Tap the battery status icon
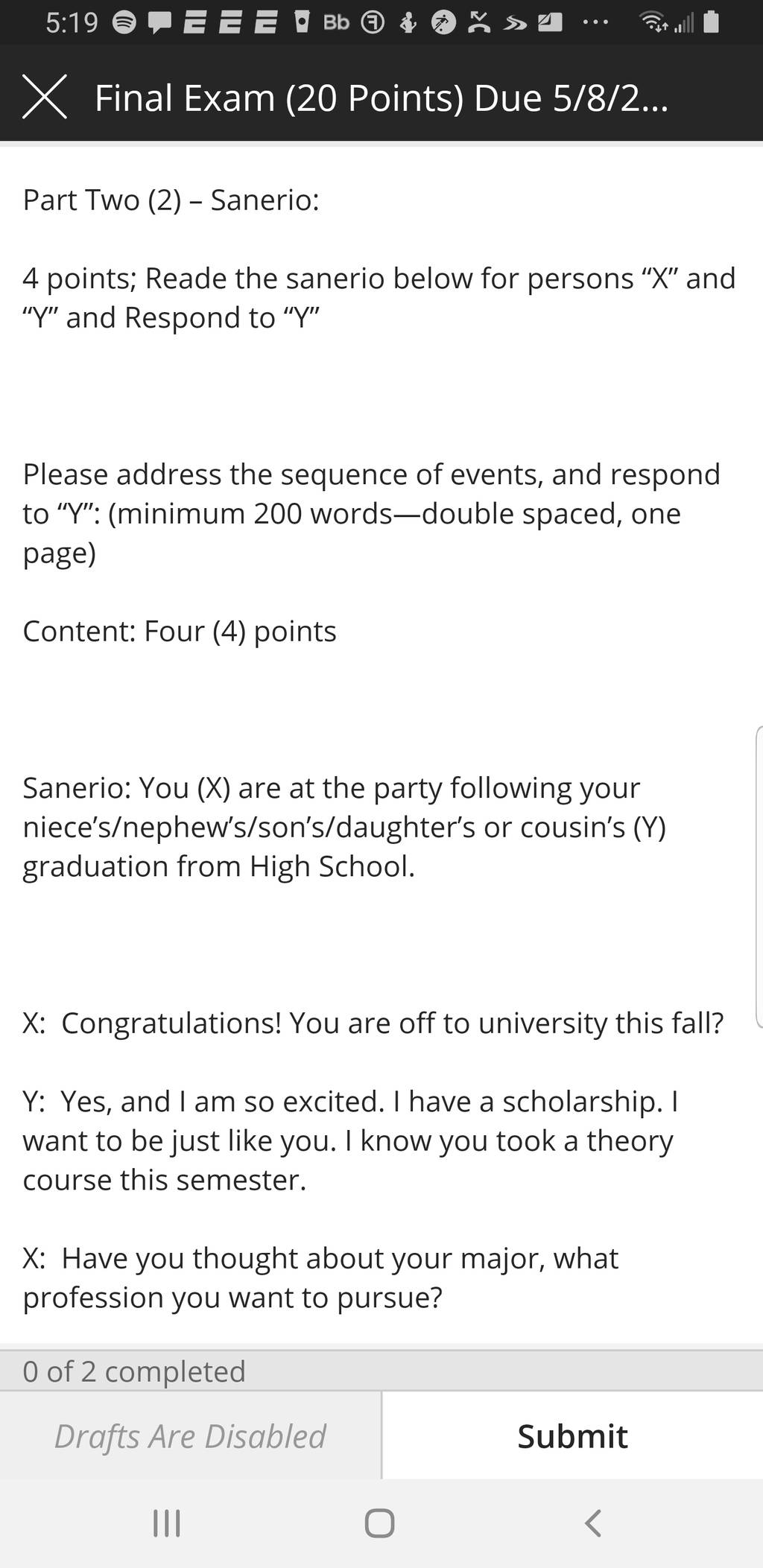This screenshot has width=763, height=1568. click(712, 22)
